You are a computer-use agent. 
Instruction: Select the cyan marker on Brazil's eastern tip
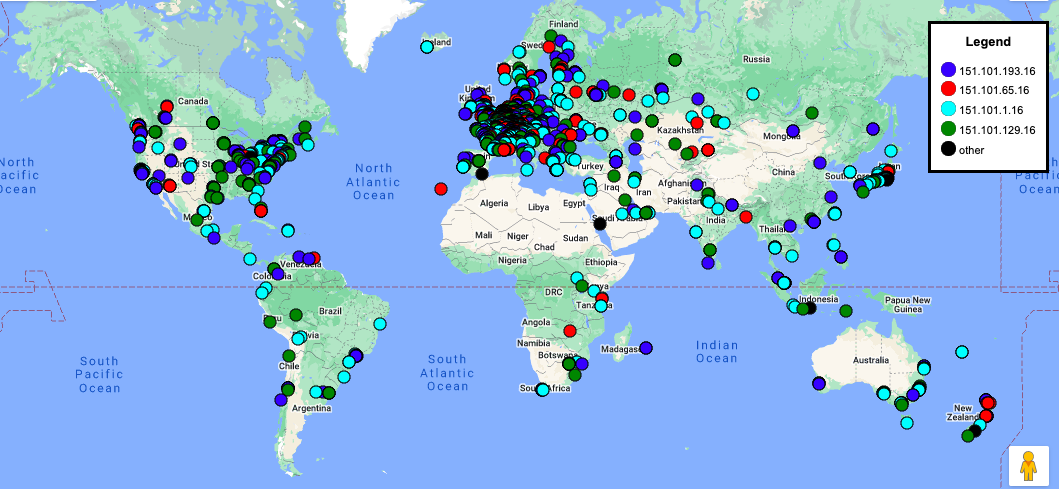click(x=380, y=324)
